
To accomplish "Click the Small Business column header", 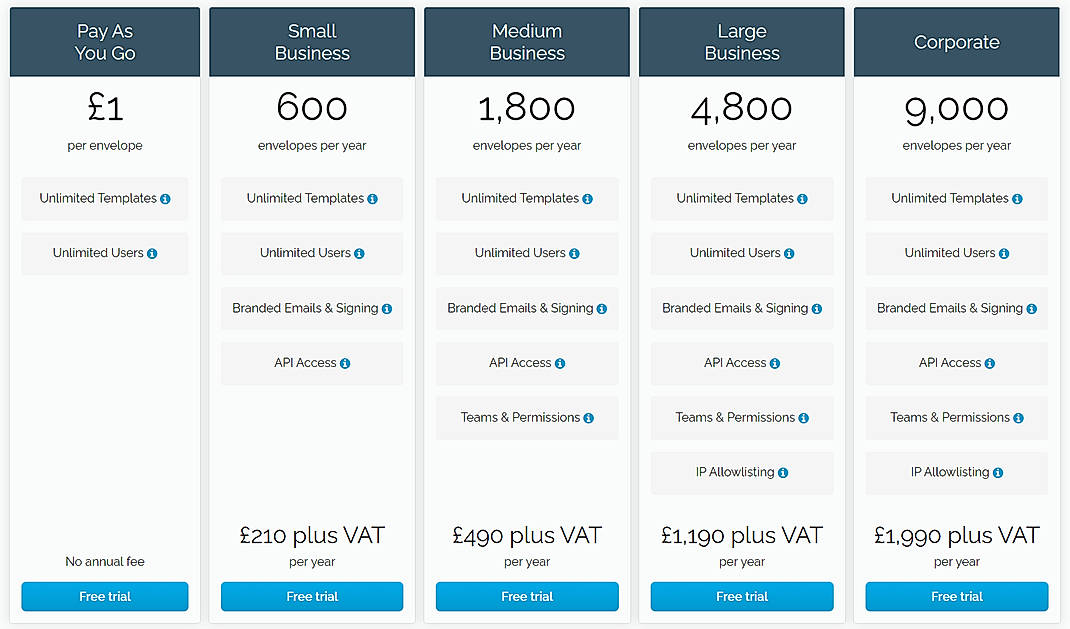I will tap(311, 41).
